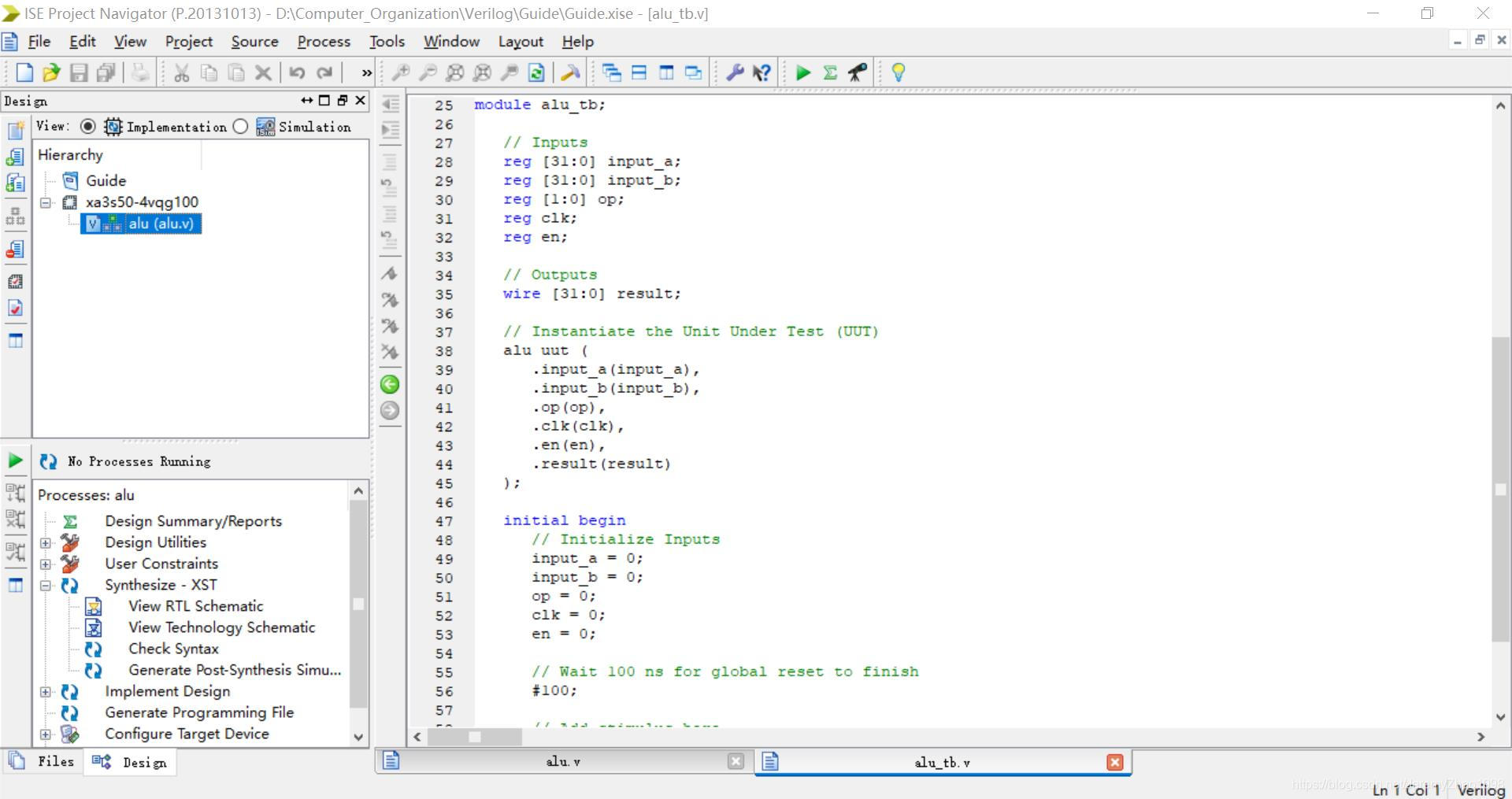Click the lightbulb tip icon on the toolbar
This screenshot has height=799, width=1512.
click(899, 72)
